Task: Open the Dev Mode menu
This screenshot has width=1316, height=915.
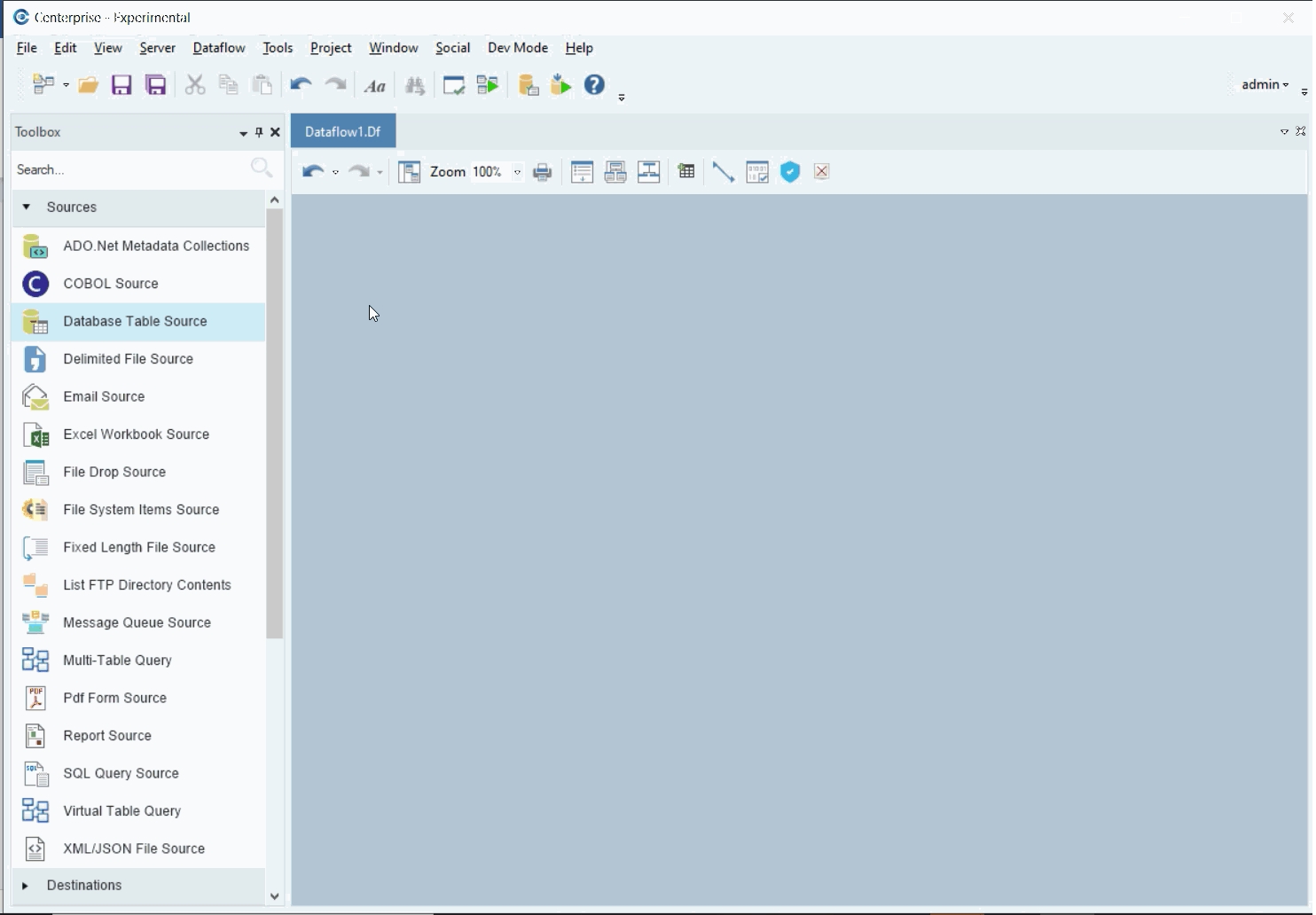Action: pyautogui.click(x=518, y=48)
